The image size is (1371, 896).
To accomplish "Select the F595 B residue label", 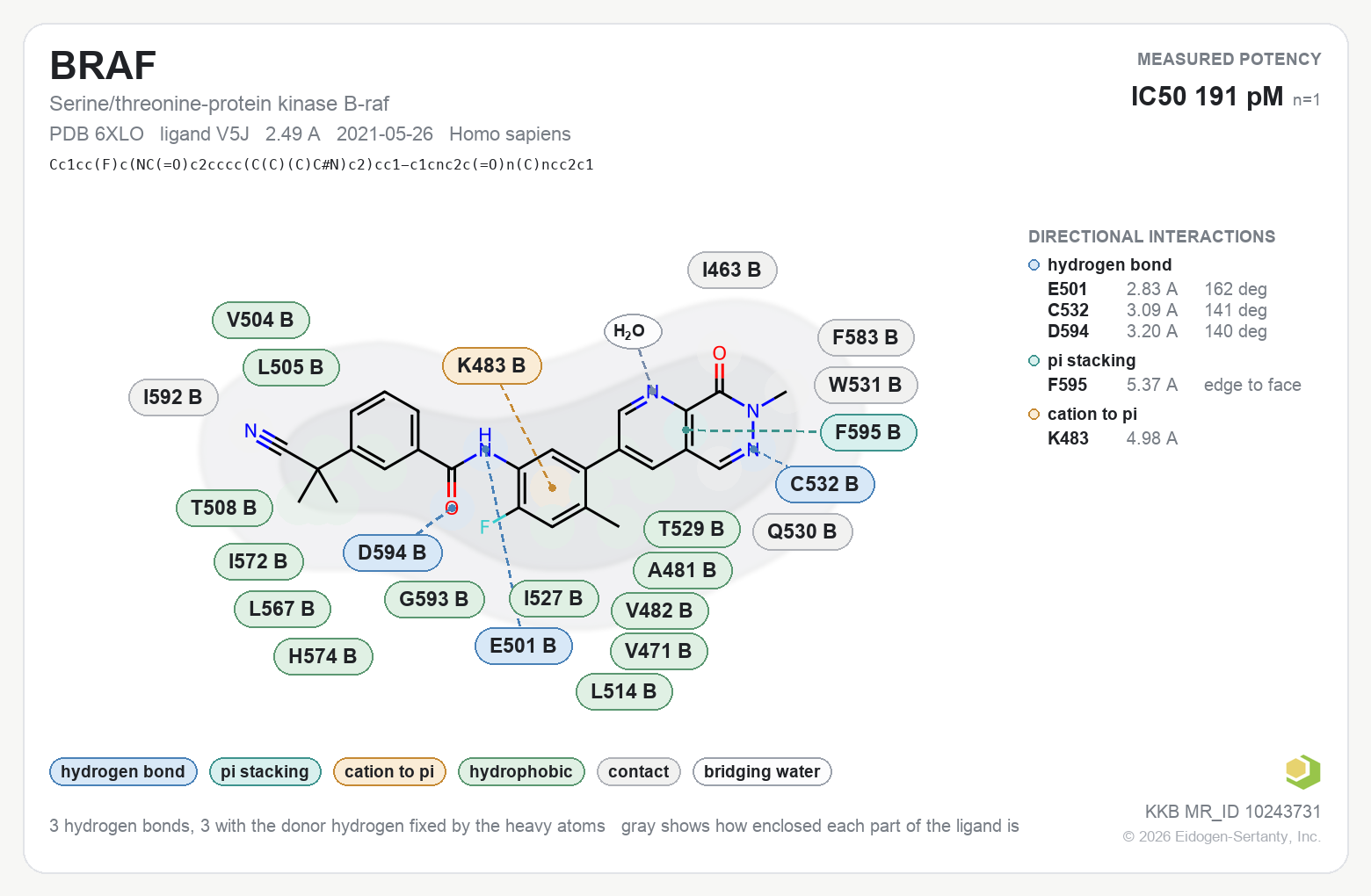I will [868, 432].
